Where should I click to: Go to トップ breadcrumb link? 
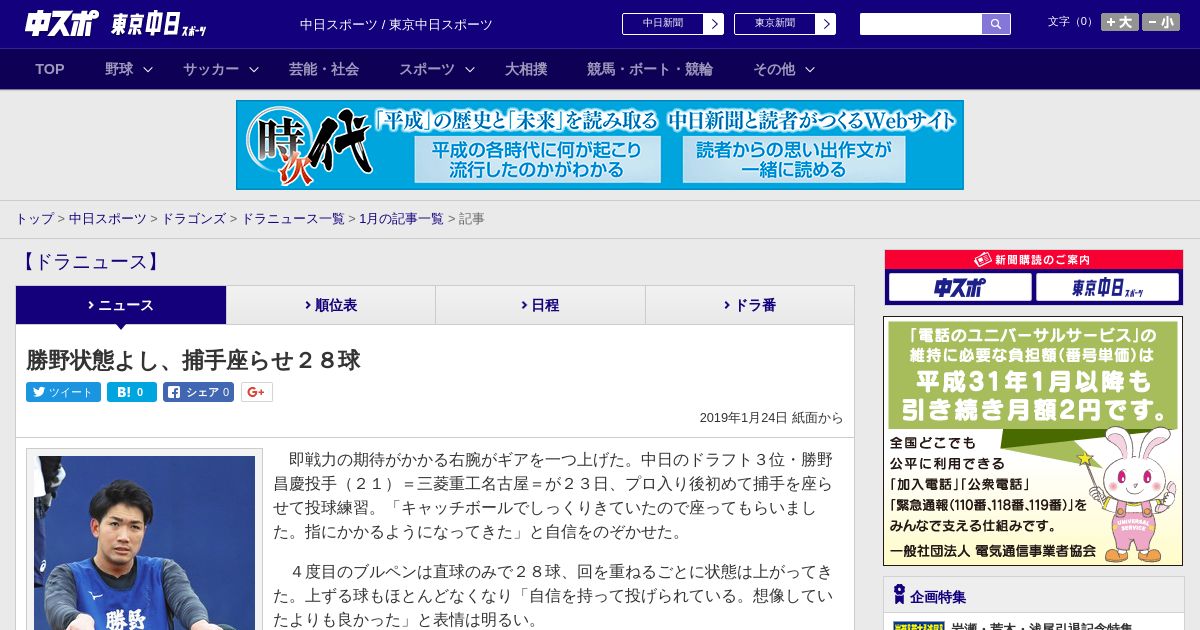(x=34, y=219)
